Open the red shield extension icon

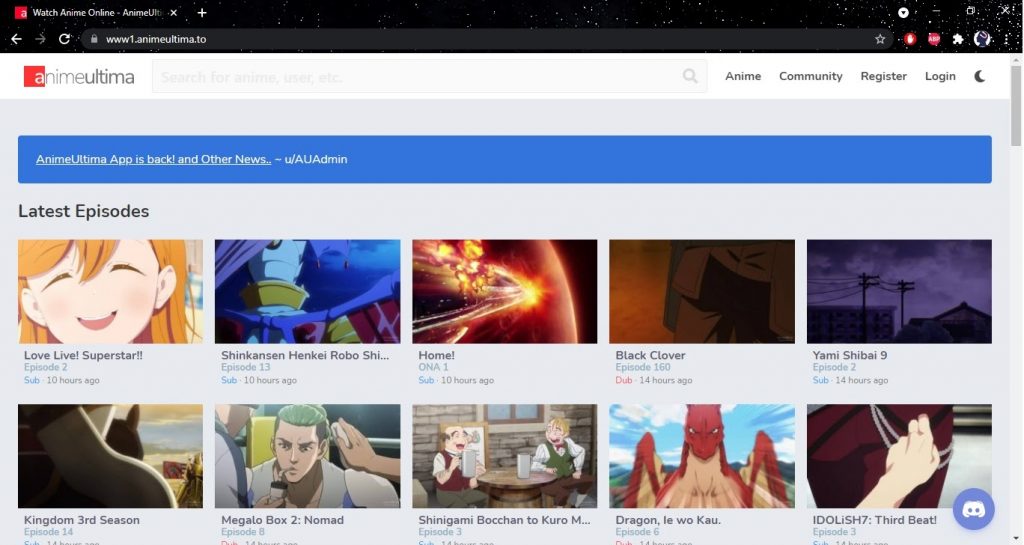tap(910, 39)
